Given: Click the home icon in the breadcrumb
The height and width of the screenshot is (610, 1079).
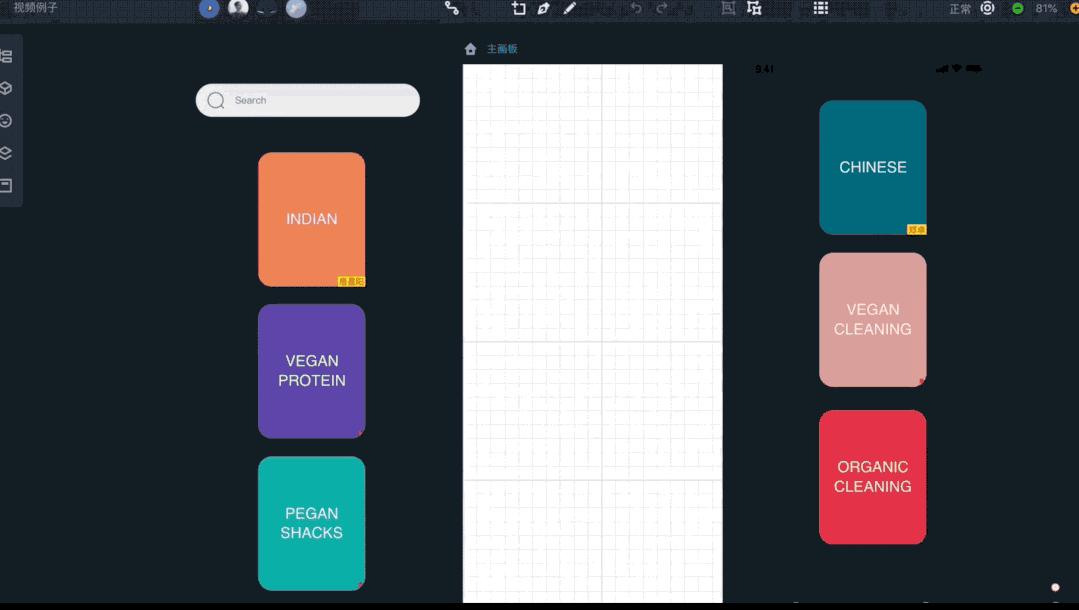Looking at the screenshot, I should 471,49.
